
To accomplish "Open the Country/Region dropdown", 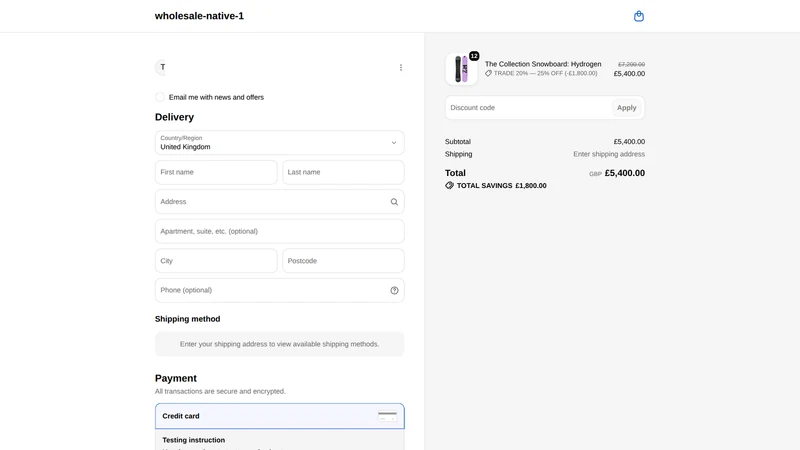I will 280,143.
